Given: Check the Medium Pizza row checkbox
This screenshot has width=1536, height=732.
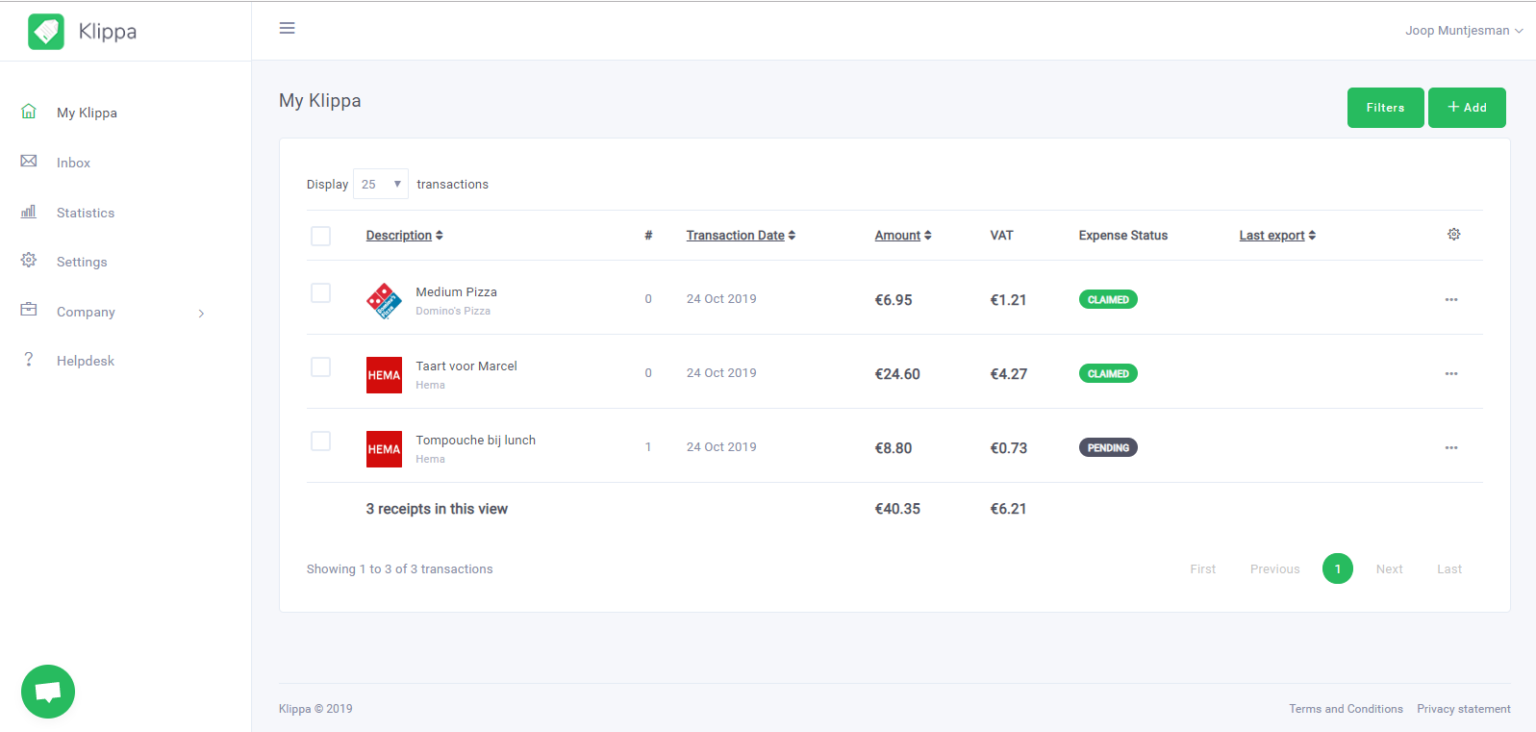Looking at the screenshot, I should pyautogui.click(x=320, y=293).
